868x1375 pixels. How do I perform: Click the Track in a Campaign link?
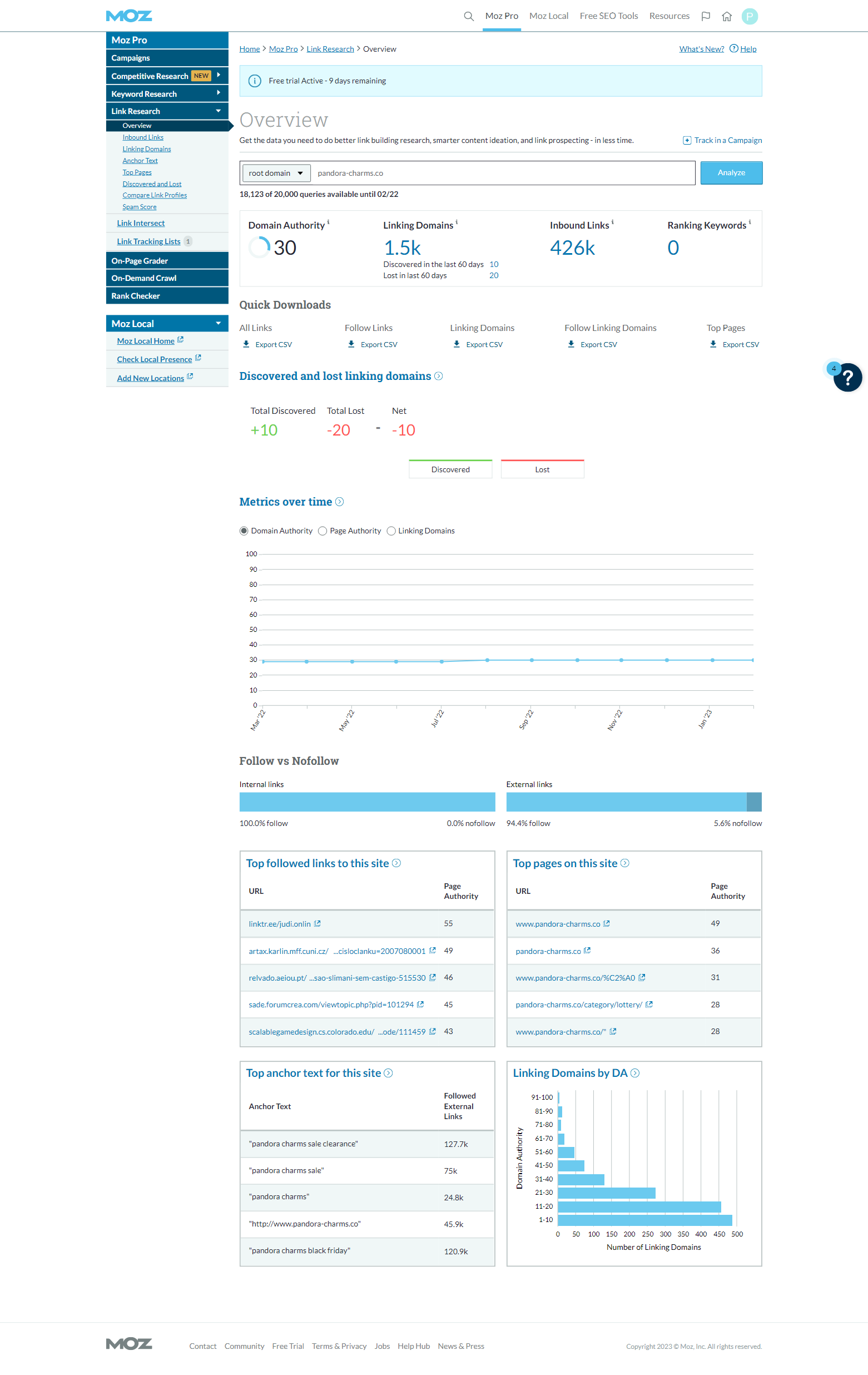point(728,141)
